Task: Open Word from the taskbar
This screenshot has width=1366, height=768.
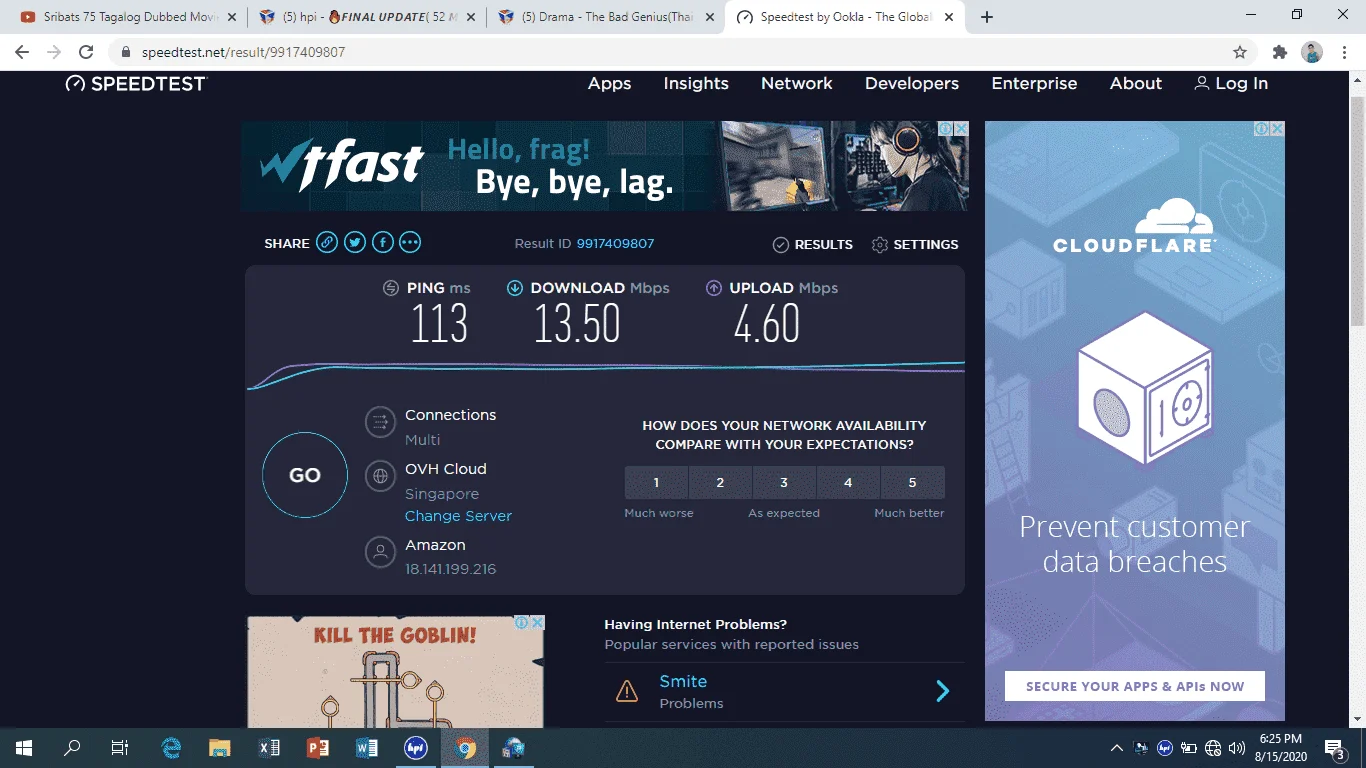Action: [367, 748]
